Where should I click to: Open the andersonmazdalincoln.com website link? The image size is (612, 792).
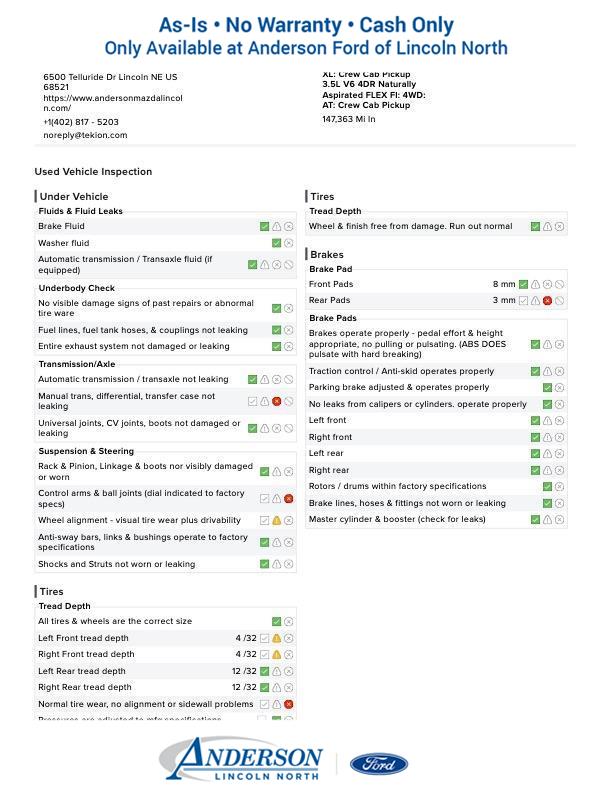tap(112, 103)
